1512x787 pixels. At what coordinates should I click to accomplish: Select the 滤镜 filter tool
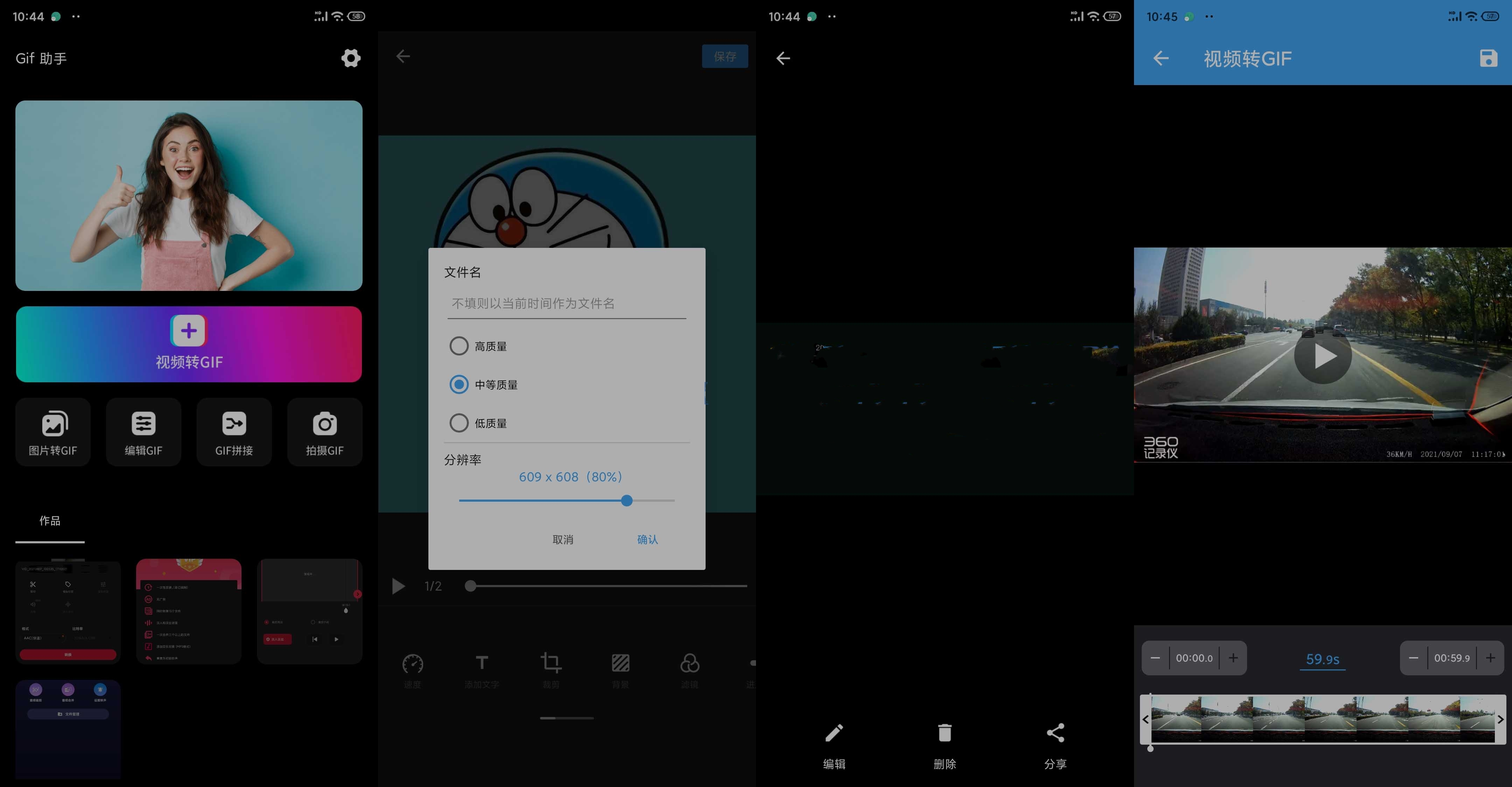[x=690, y=669]
